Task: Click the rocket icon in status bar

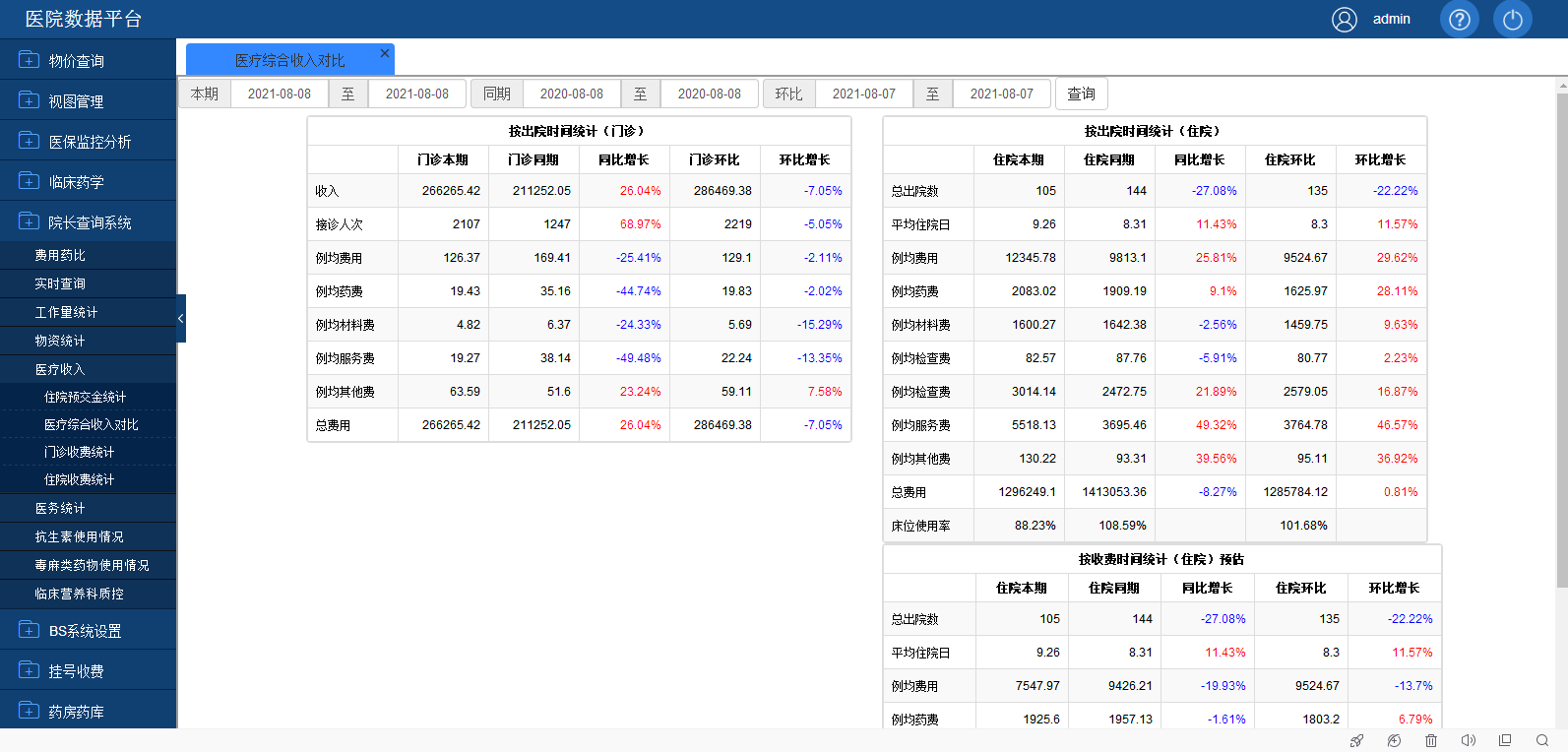Action: (1356, 740)
